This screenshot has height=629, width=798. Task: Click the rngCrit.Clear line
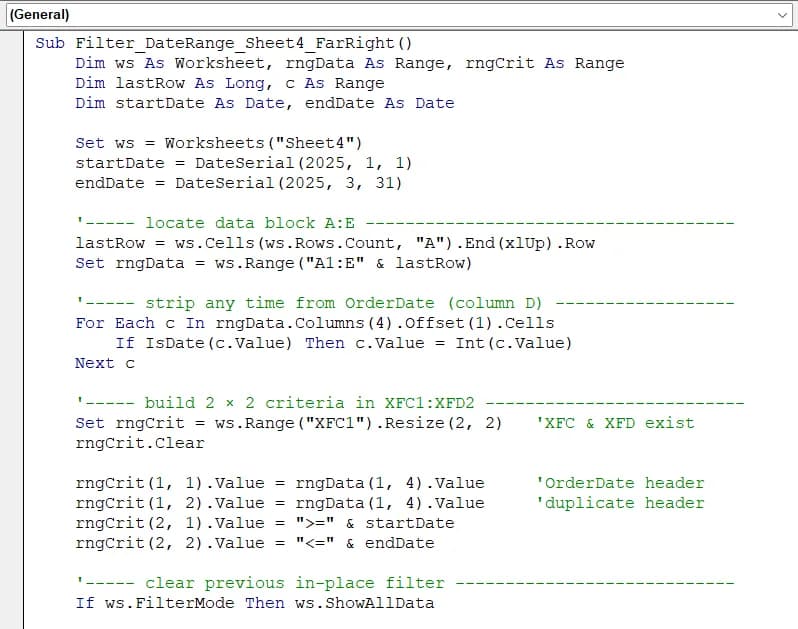[140, 443]
